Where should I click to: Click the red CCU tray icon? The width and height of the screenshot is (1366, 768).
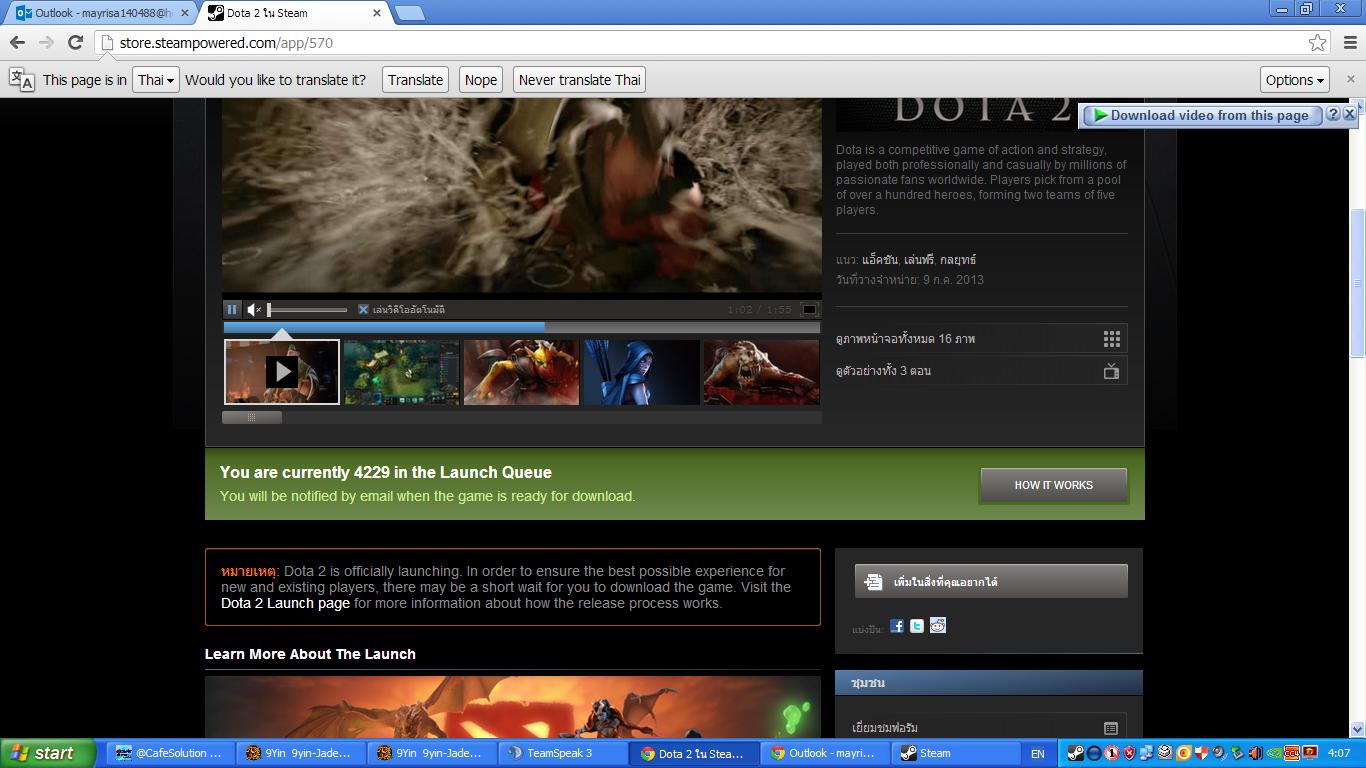[x=1291, y=753]
